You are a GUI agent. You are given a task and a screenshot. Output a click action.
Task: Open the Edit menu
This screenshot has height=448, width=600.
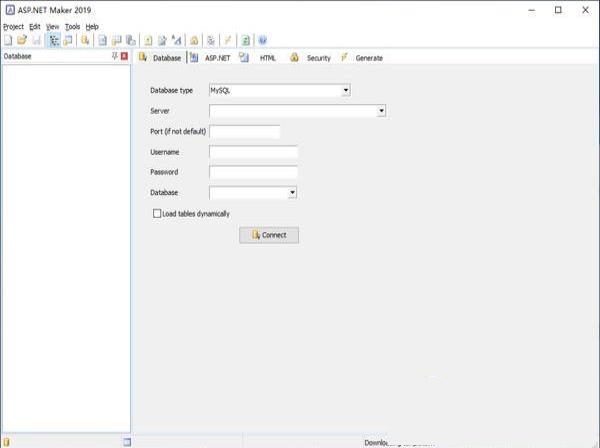35,27
